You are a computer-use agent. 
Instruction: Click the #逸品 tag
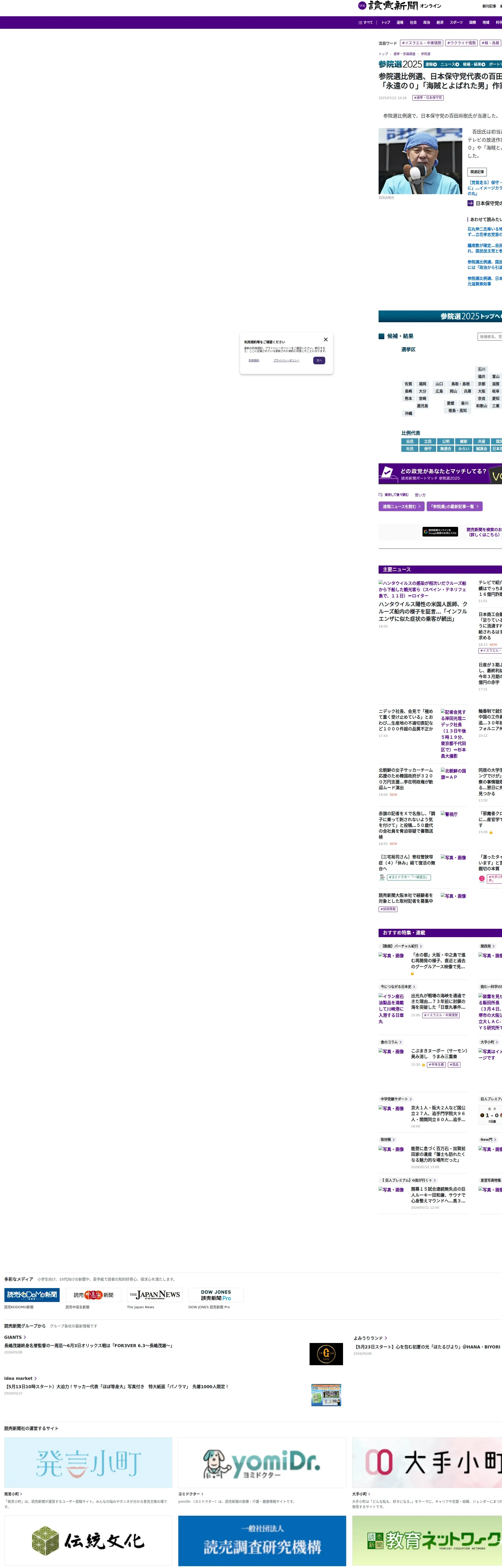tap(454, 1065)
